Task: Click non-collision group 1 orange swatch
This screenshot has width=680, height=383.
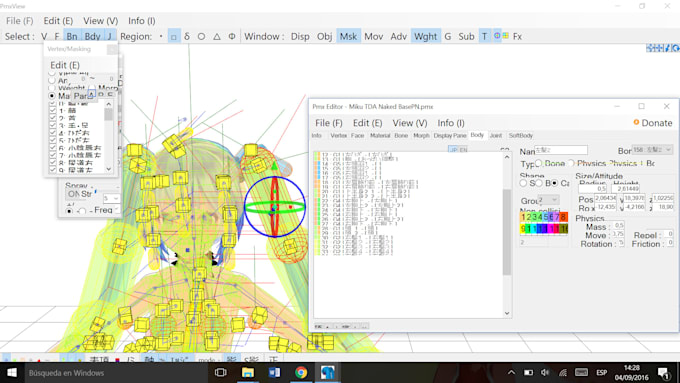Action: coord(523,216)
